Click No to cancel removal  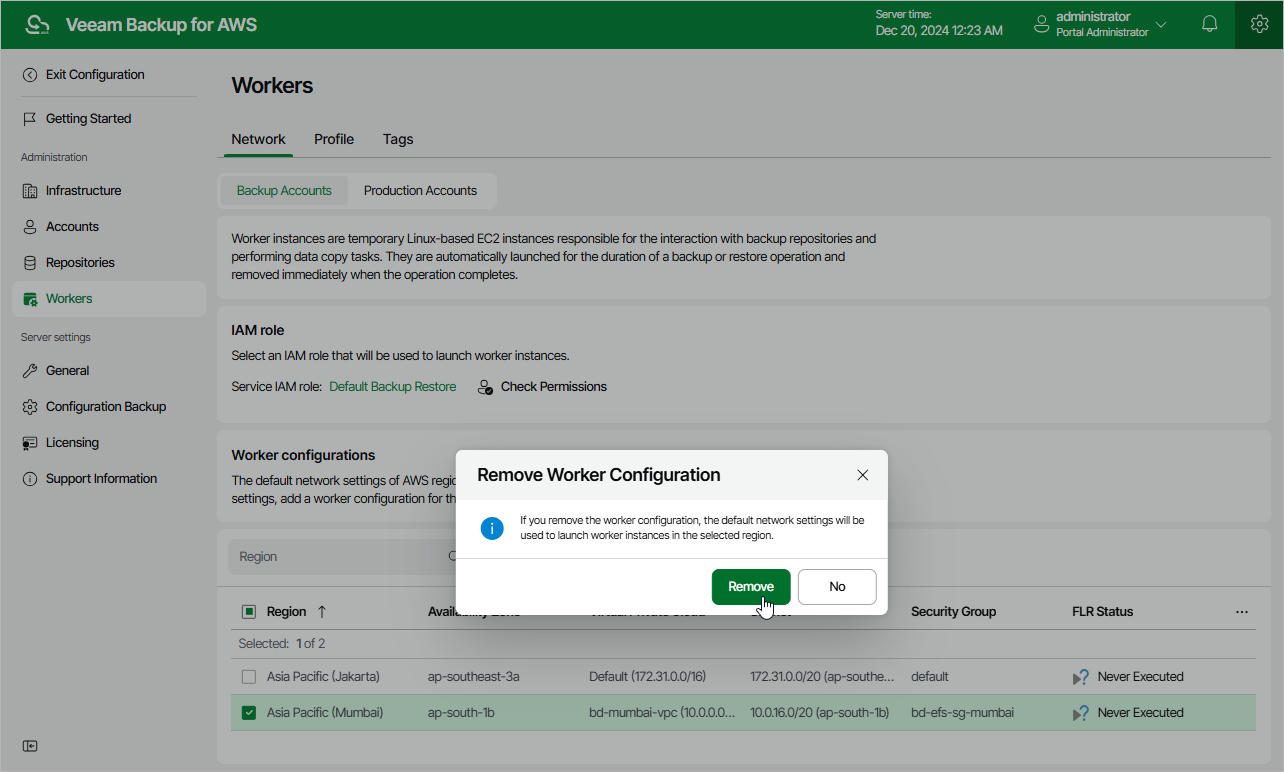pyautogui.click(x=837, y=587)
